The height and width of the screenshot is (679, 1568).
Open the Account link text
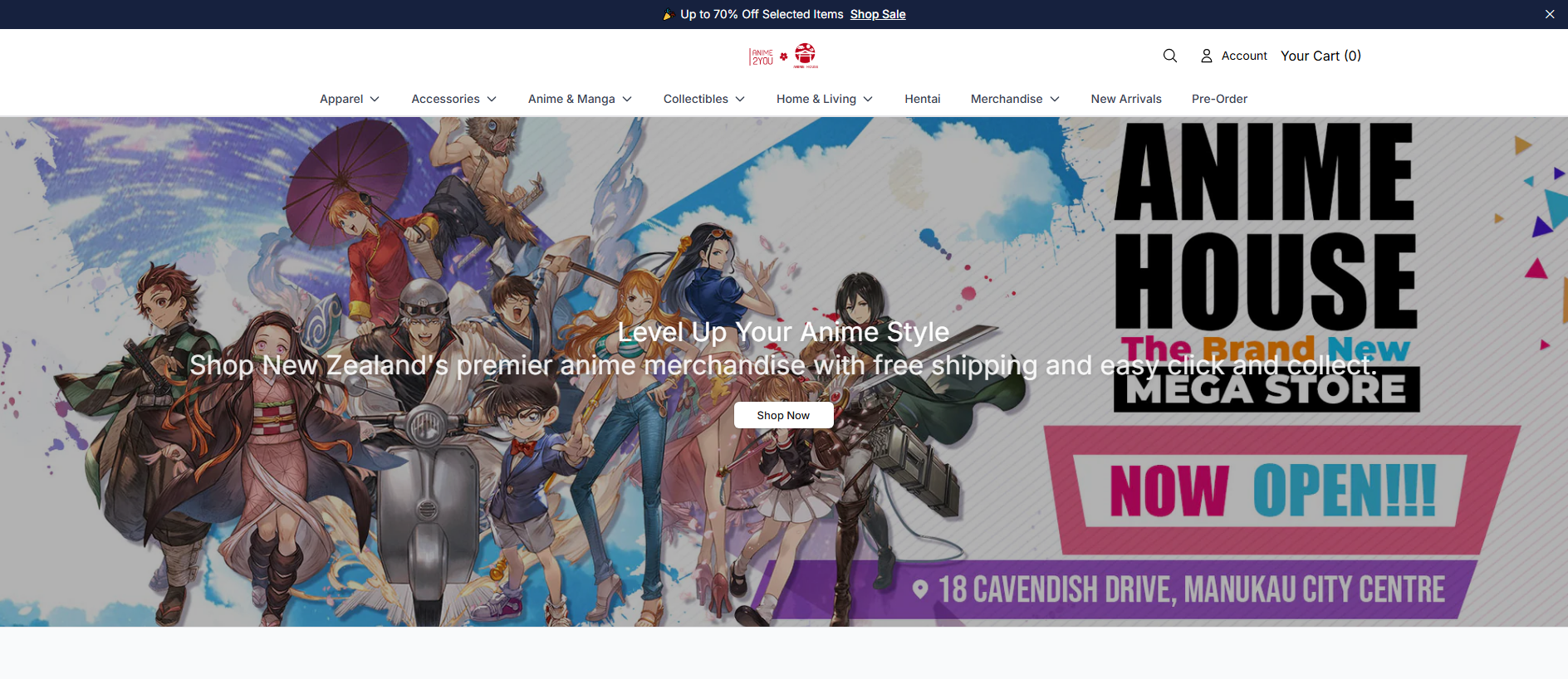[1244, 56]
